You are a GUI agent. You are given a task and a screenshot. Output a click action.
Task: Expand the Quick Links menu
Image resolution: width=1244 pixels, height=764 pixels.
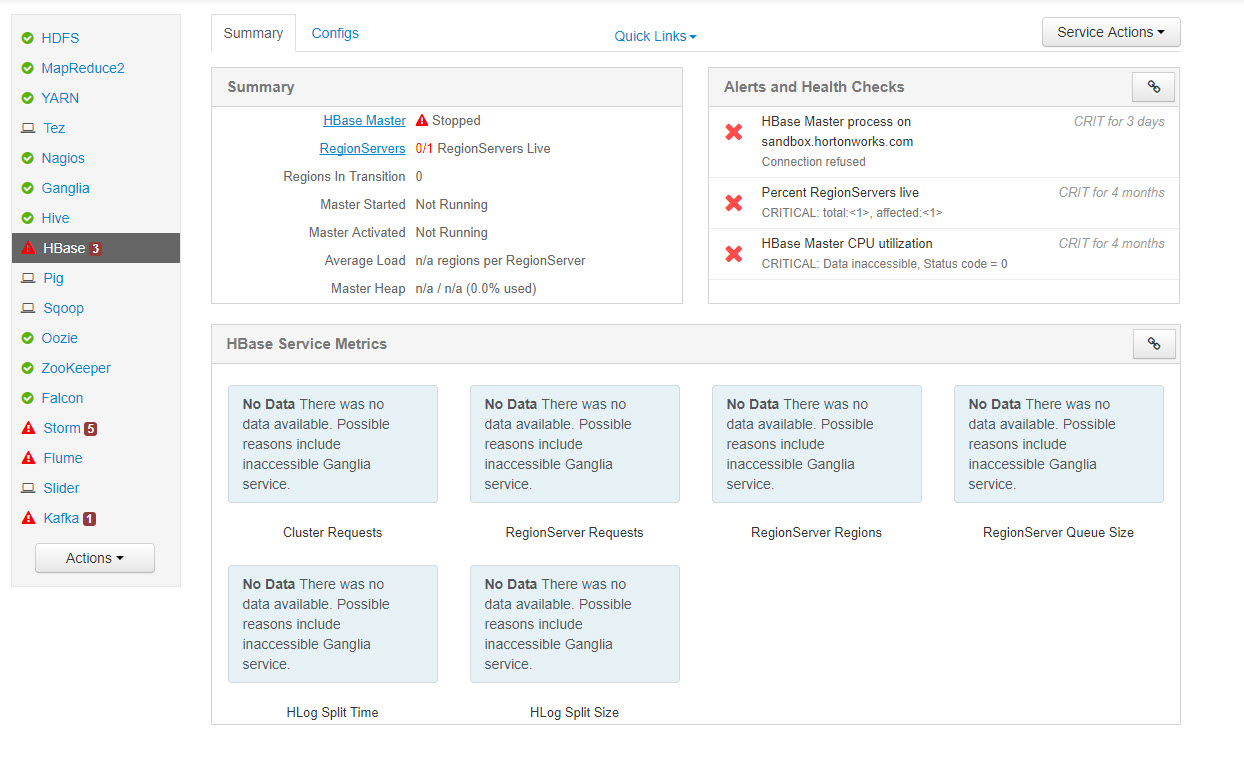[655, 36]
